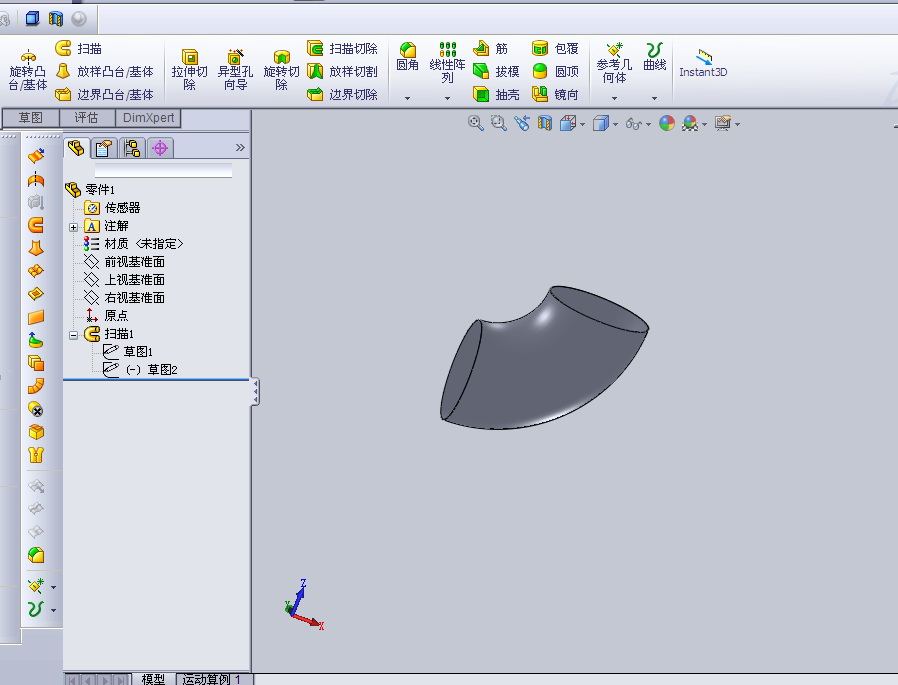The width and height of the screenshot is (898, 685).
Task: Toggle Section View icon in view toolbar
Action: pos(545,123)
